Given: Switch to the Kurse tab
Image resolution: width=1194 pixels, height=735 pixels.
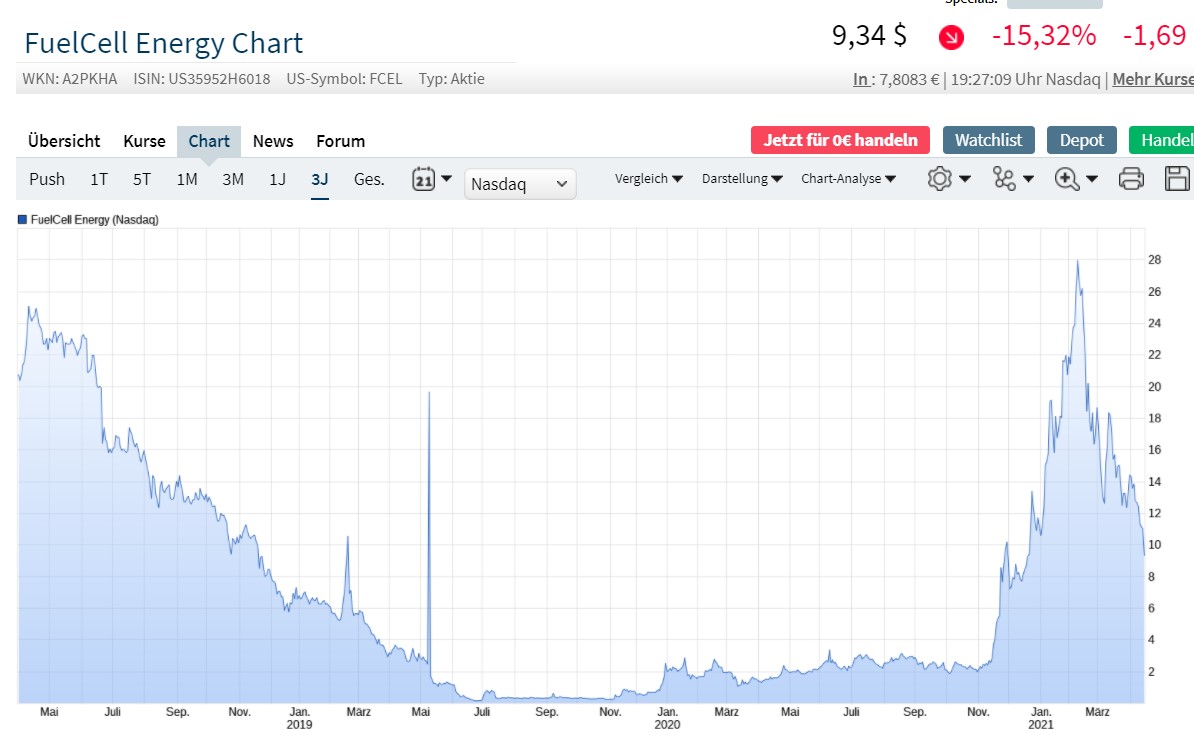Looking at the screenshot, I should 144,141.
